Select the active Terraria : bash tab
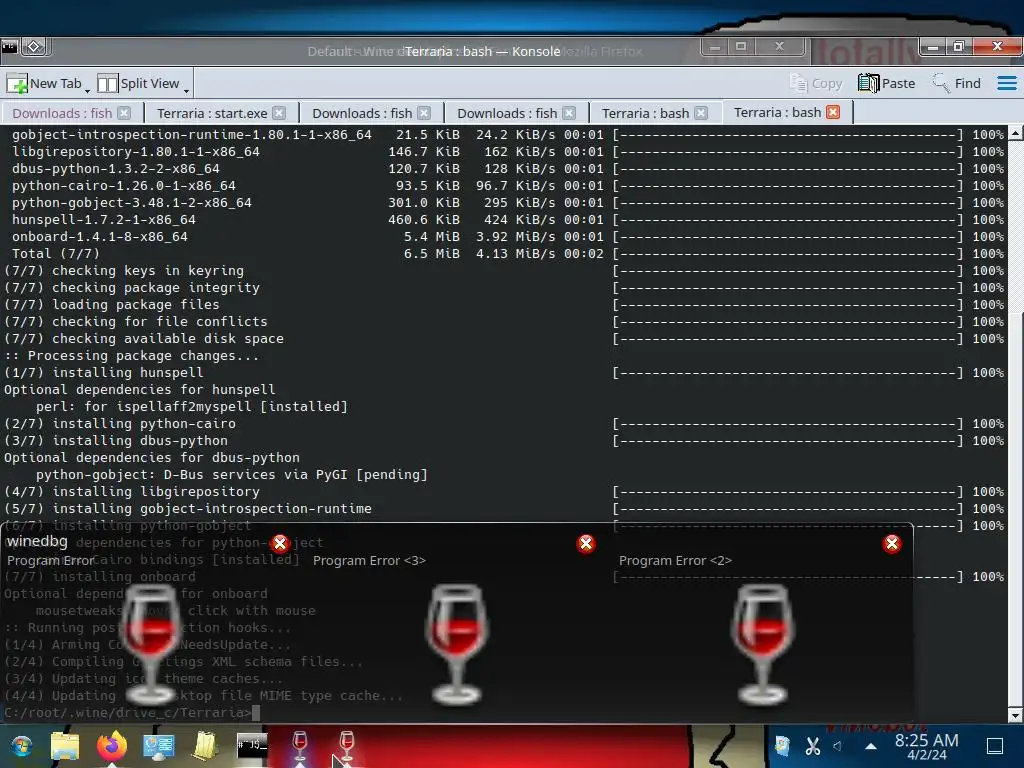This screenshot has width=1024, height=768. [x=777, y=112]
